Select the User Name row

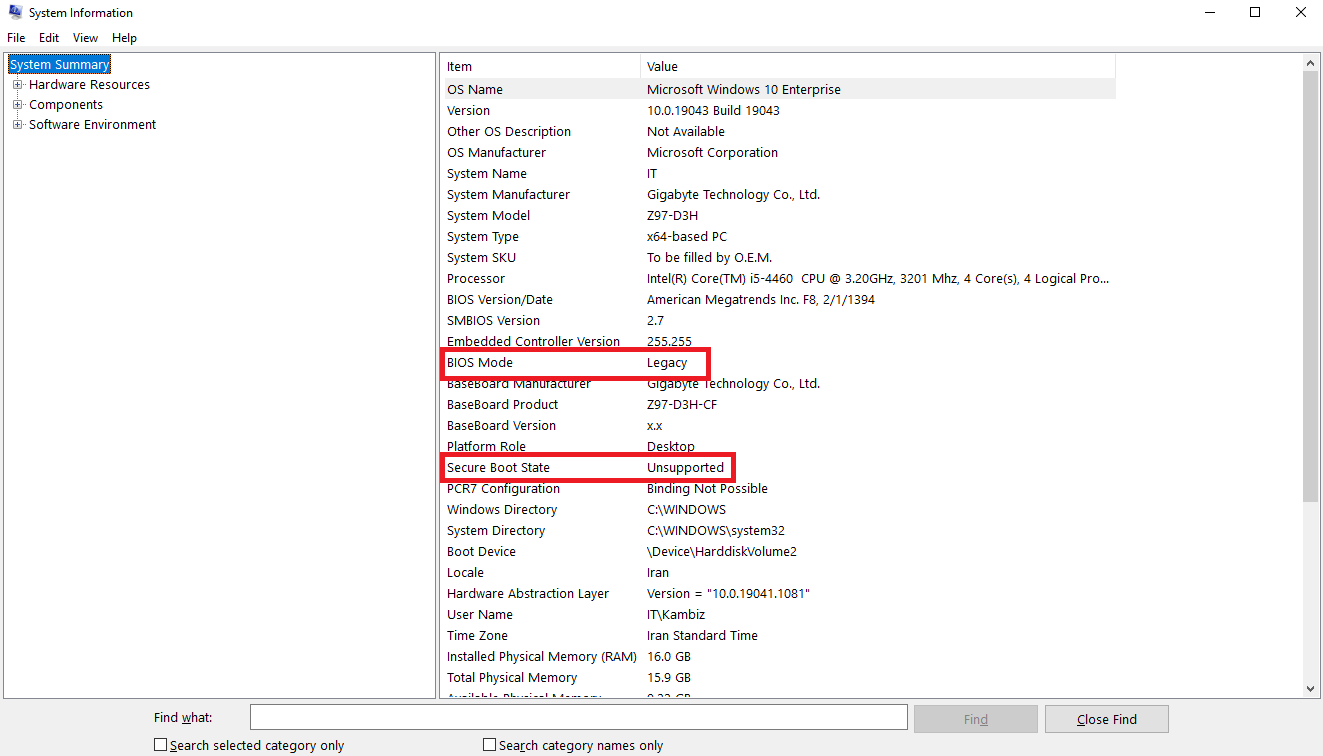click(778, 614)
